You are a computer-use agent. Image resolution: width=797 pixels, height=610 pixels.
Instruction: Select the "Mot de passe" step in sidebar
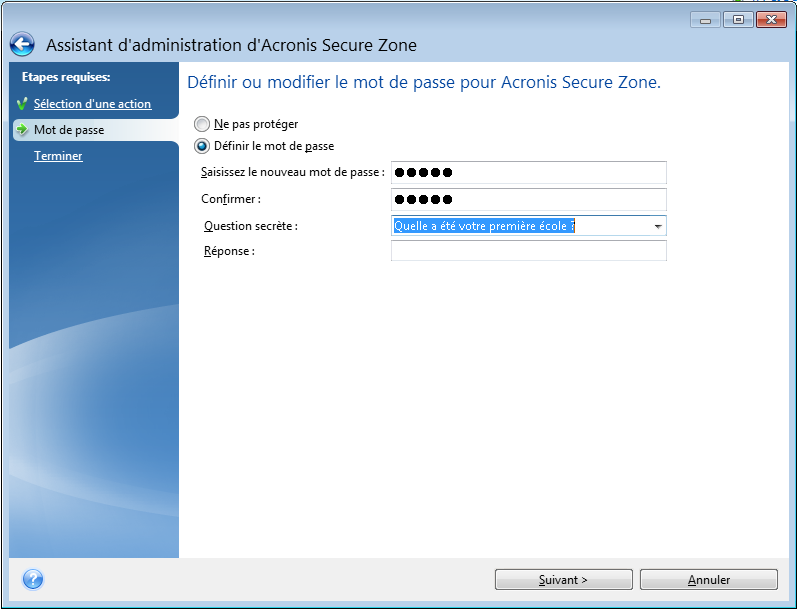(x=69, y=130)
